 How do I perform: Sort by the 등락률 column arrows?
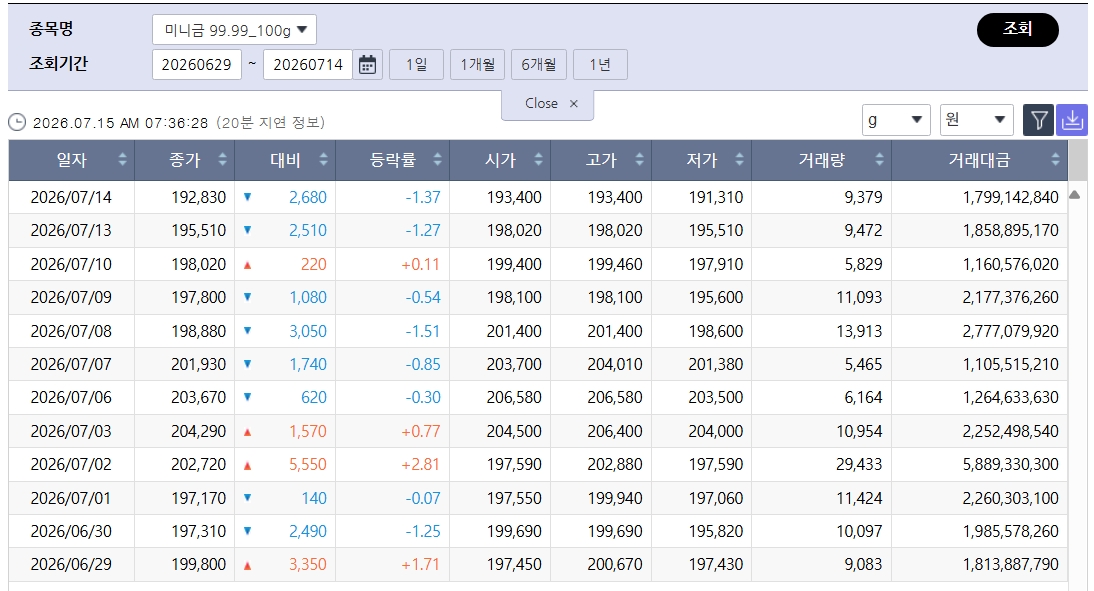(437, 160)
